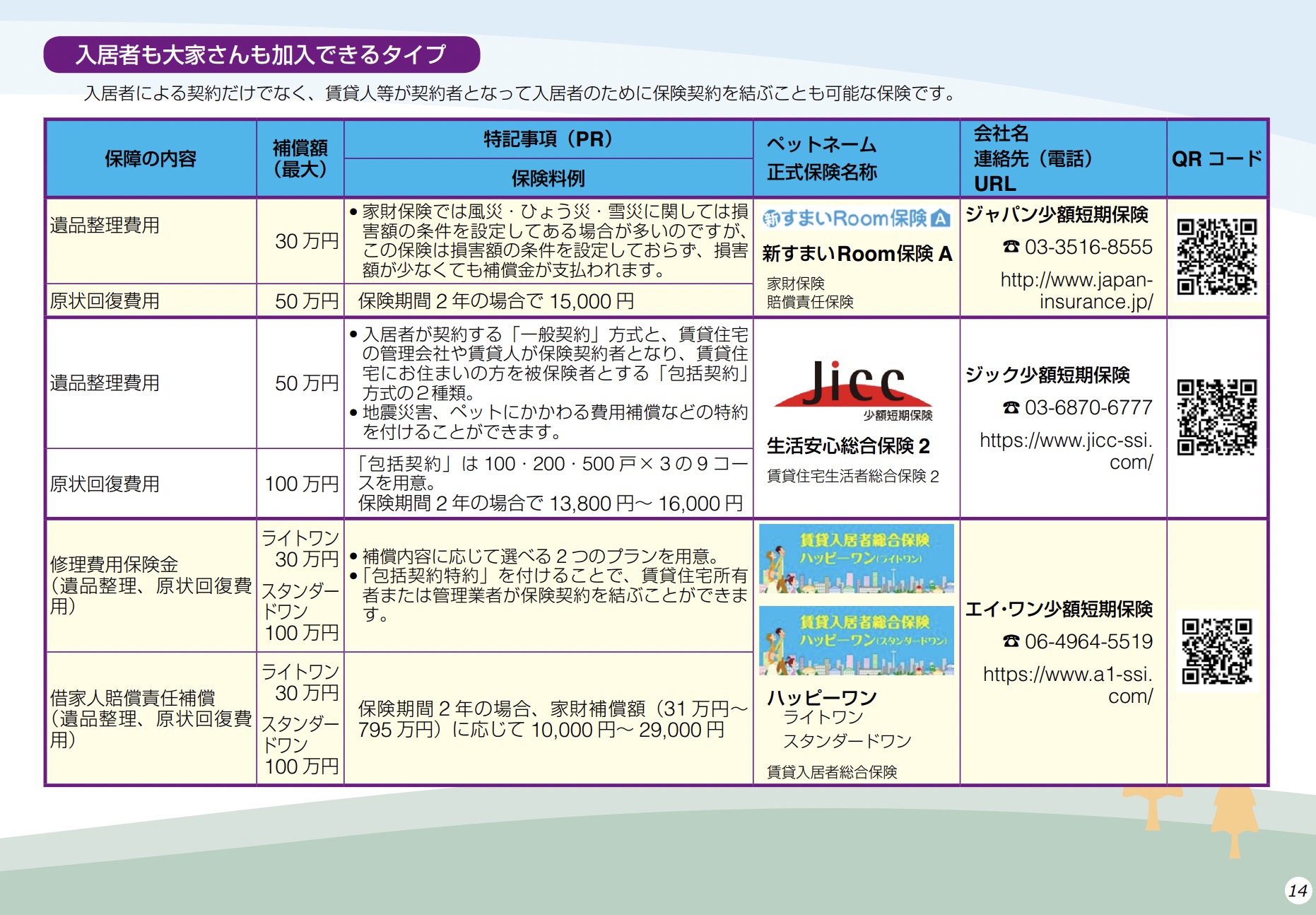Viewport: 1316px width, 915px height.
Task: Click product name 新すまいRoom保険 A
Action: tap(857, 254)
